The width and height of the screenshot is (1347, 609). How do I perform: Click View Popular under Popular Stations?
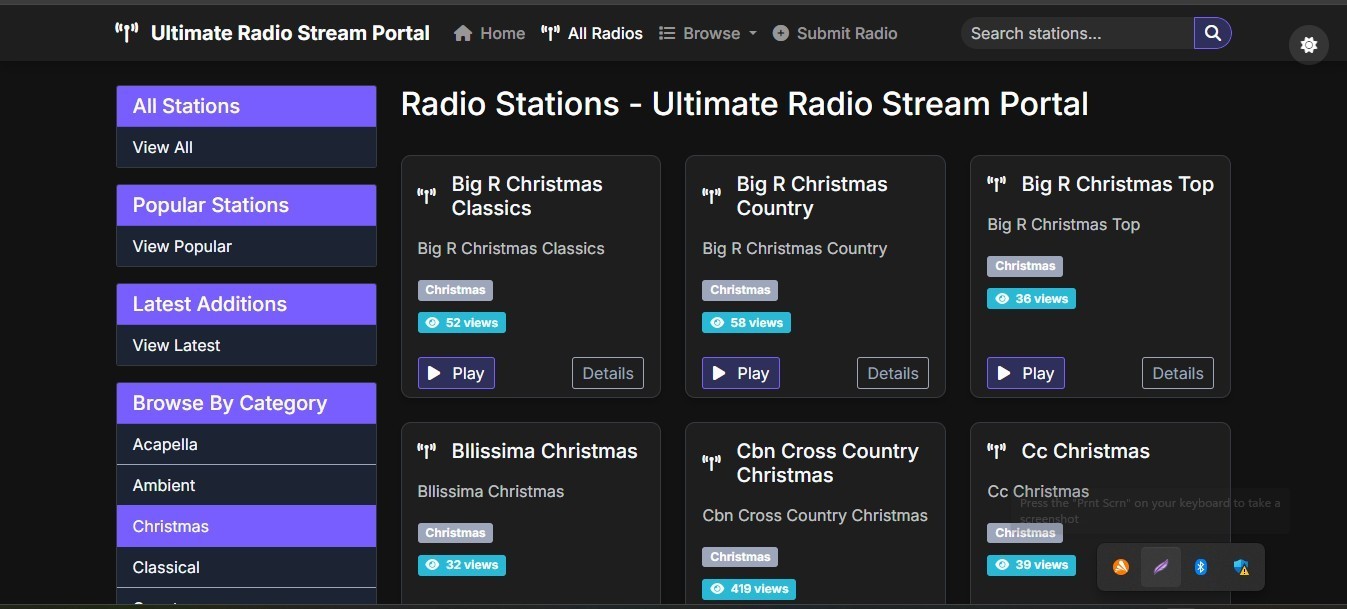tap(246, 246)
